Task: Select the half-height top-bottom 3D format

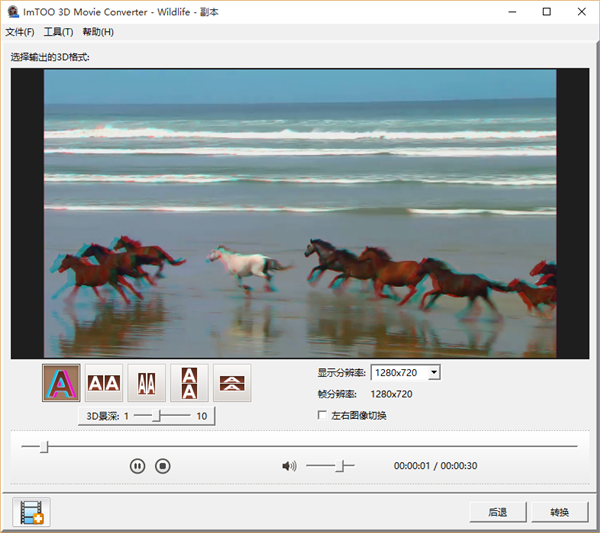Action: 232,382
